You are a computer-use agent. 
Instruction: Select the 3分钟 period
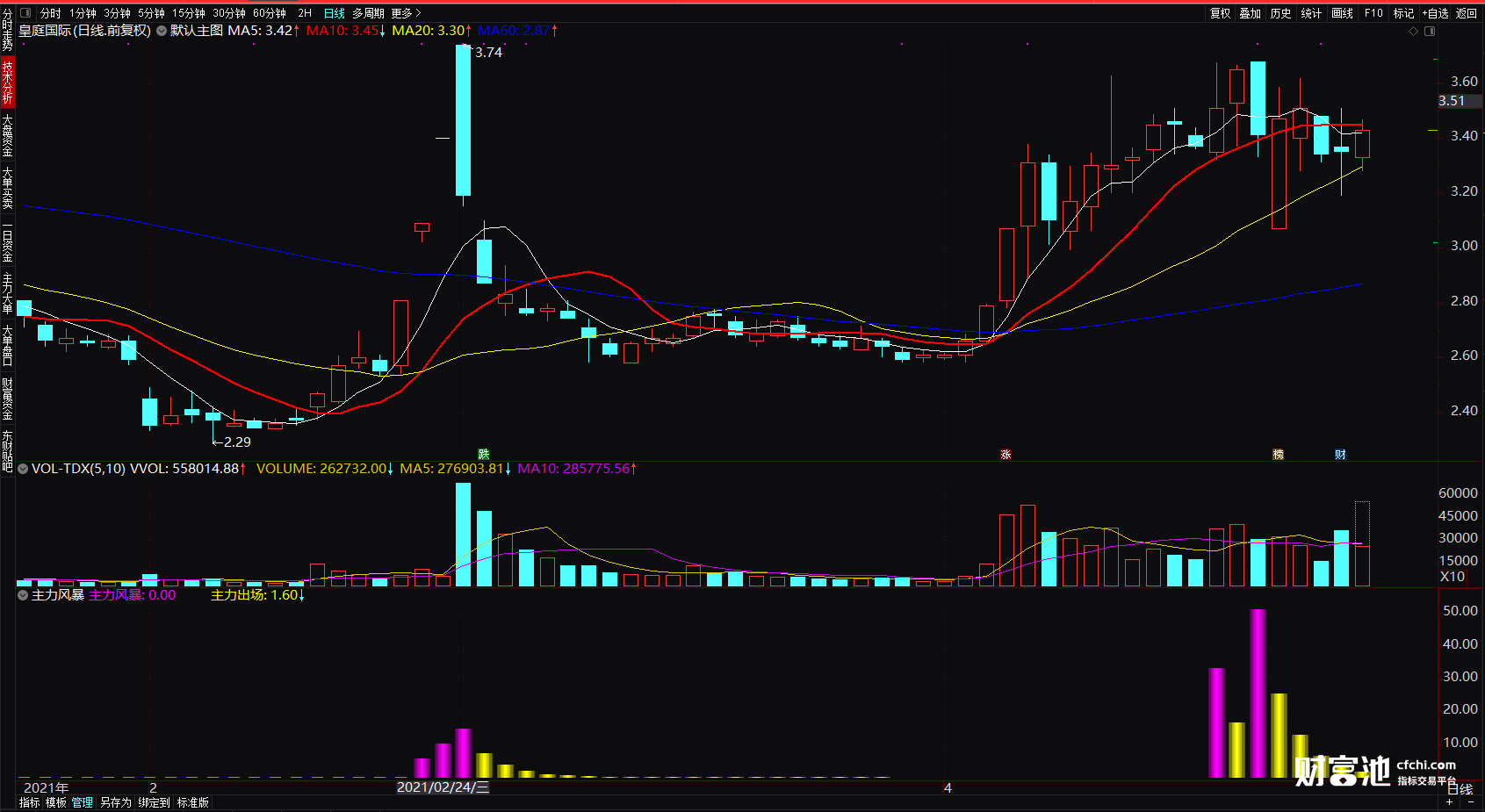117,13
